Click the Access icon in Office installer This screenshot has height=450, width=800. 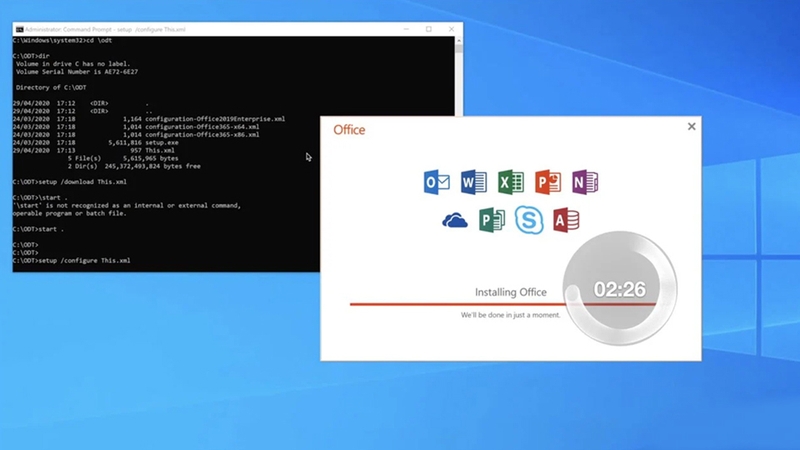tap(566, 220)
